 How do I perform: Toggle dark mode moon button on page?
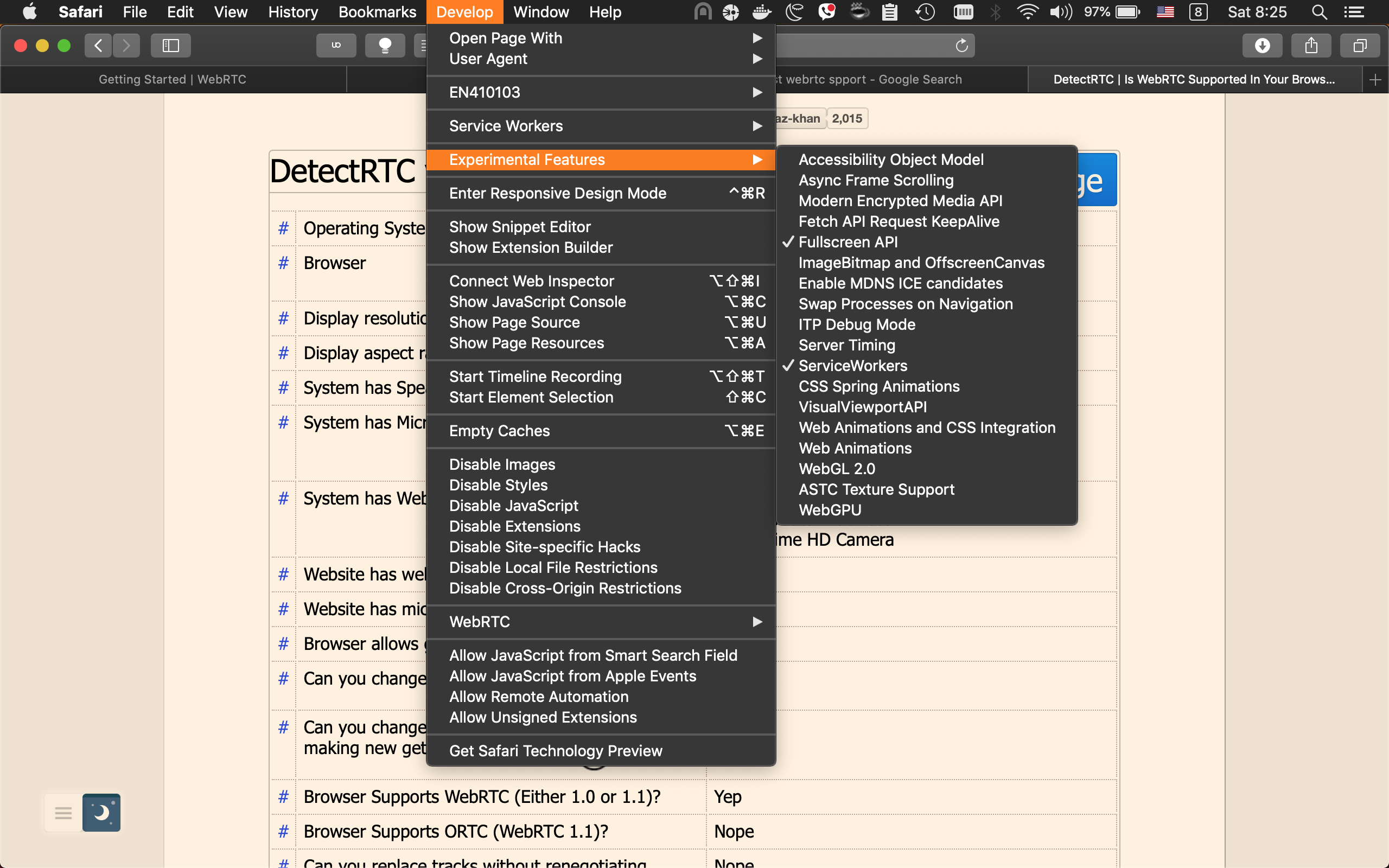tap(101, 812)
